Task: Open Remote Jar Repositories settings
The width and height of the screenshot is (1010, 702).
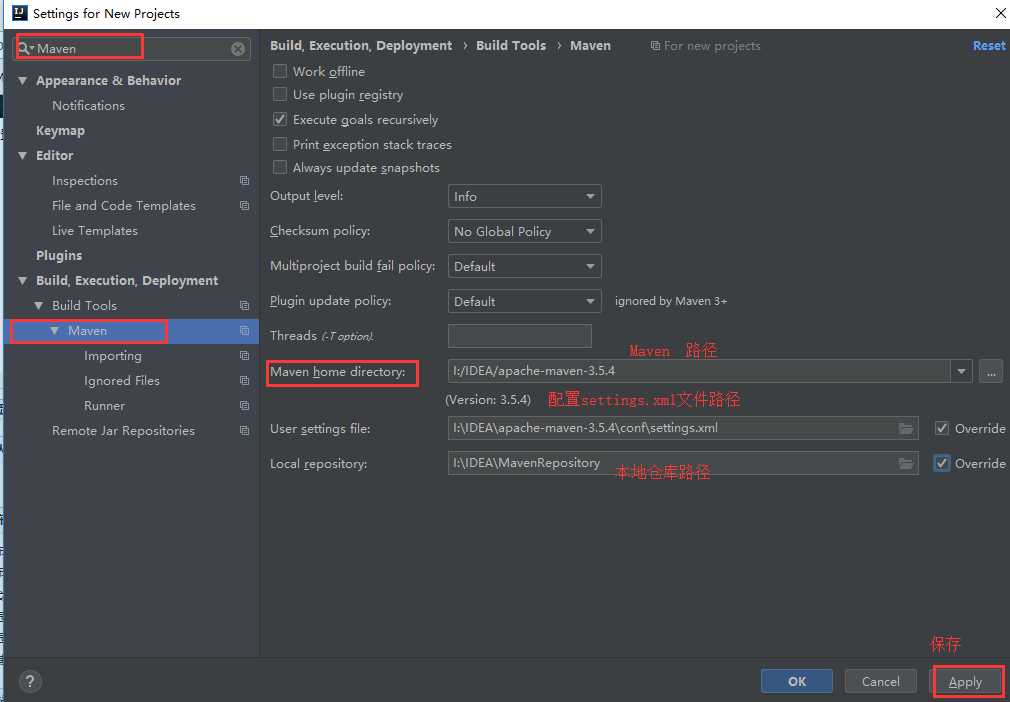Action: click(124, 431)
